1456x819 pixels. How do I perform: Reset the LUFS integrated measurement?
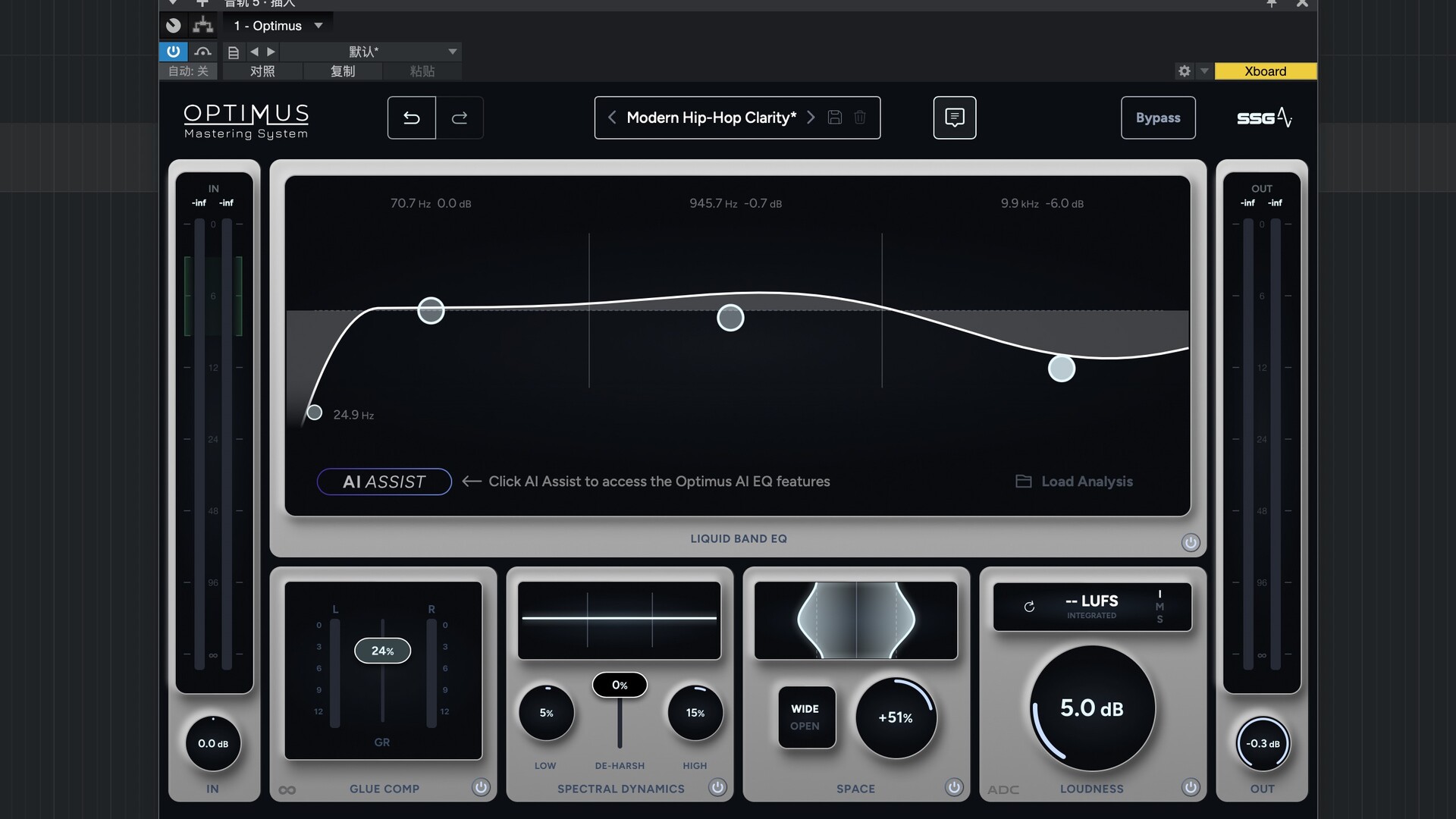click(1029, 607)
